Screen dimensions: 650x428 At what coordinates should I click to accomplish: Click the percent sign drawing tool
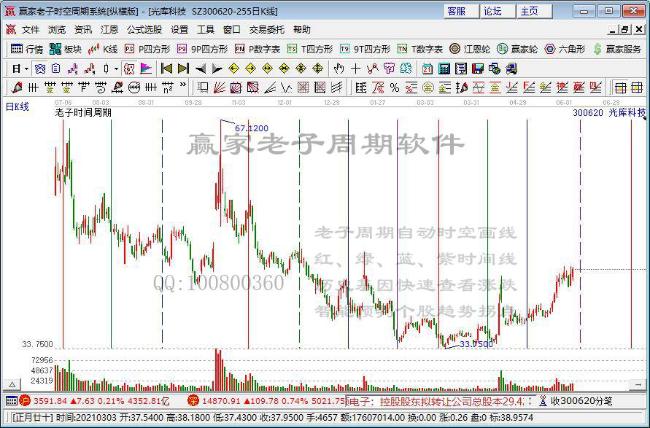pyautogui.click(x=394, y=88)
